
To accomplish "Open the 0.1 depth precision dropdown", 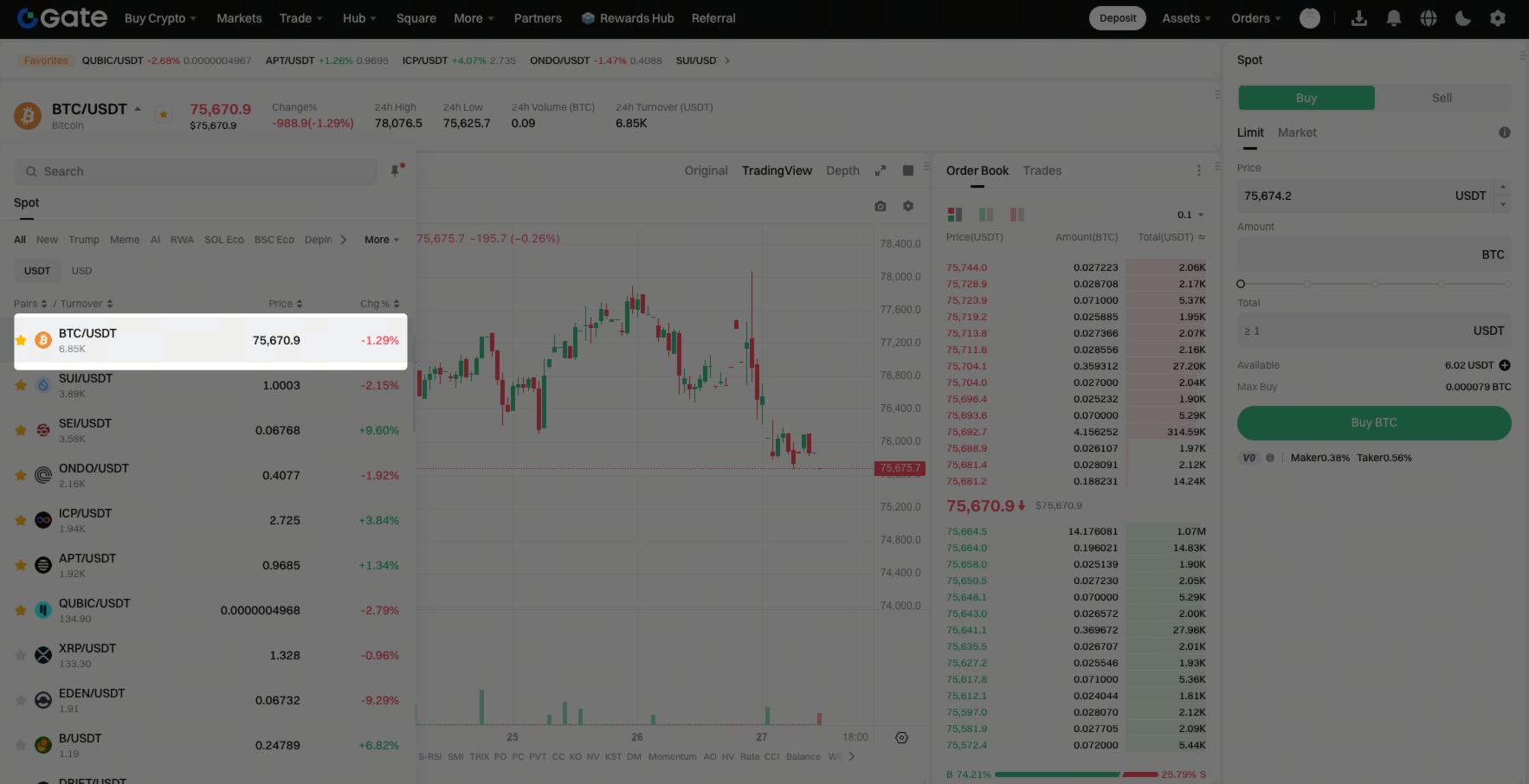I will coord(1190,215).
